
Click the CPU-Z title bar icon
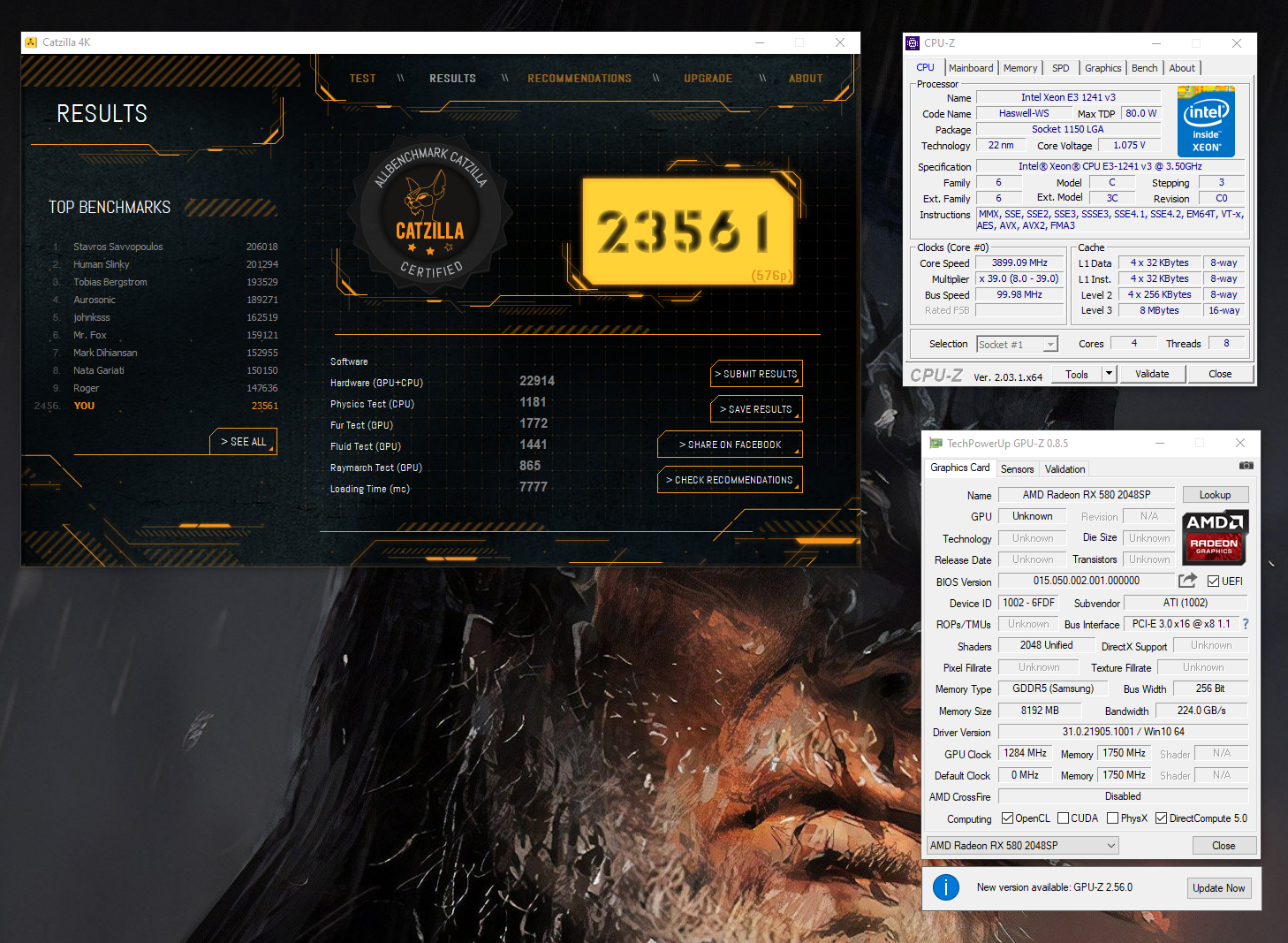(x=913, y=42)
